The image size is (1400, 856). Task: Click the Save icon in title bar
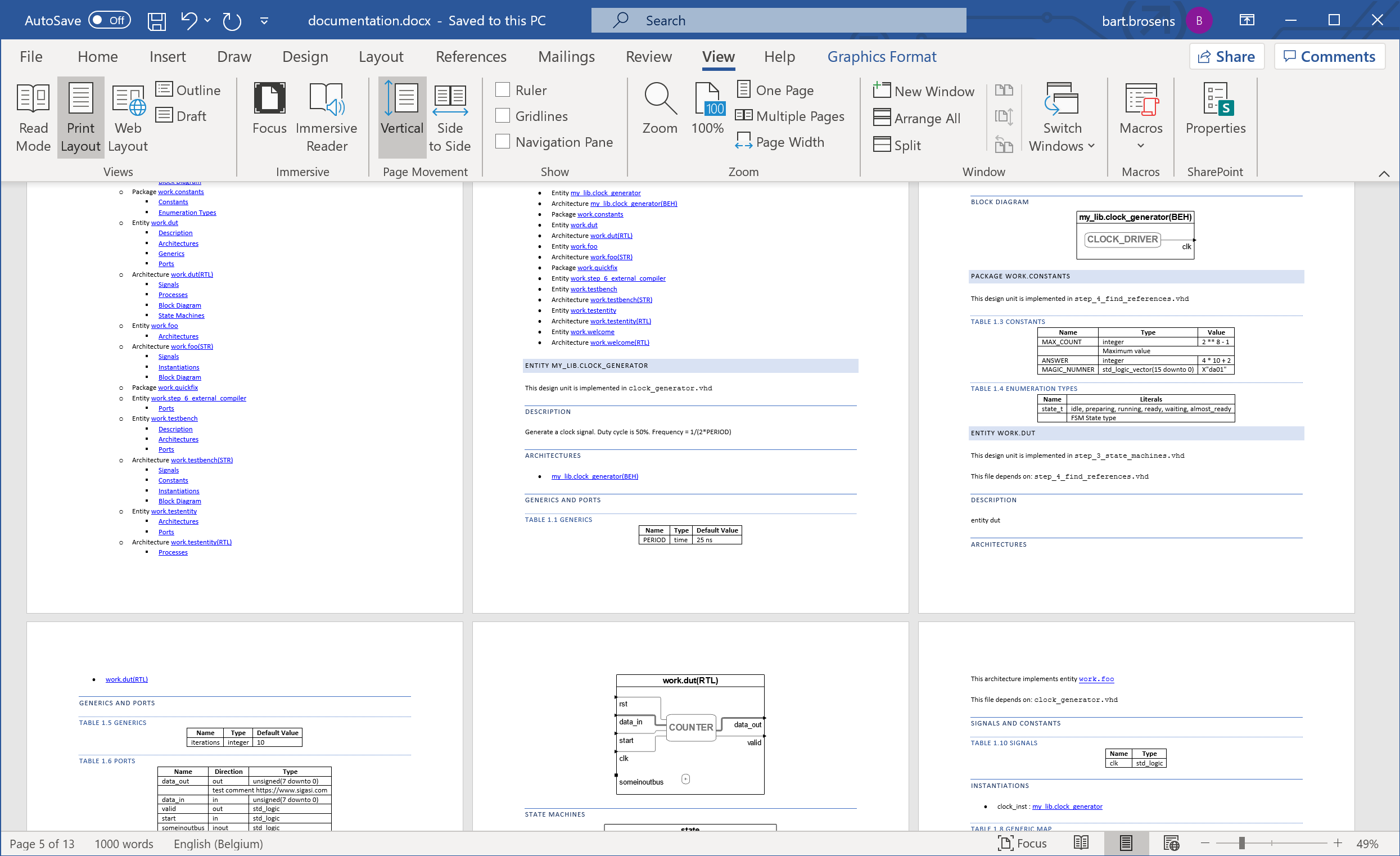coord(156,21)
